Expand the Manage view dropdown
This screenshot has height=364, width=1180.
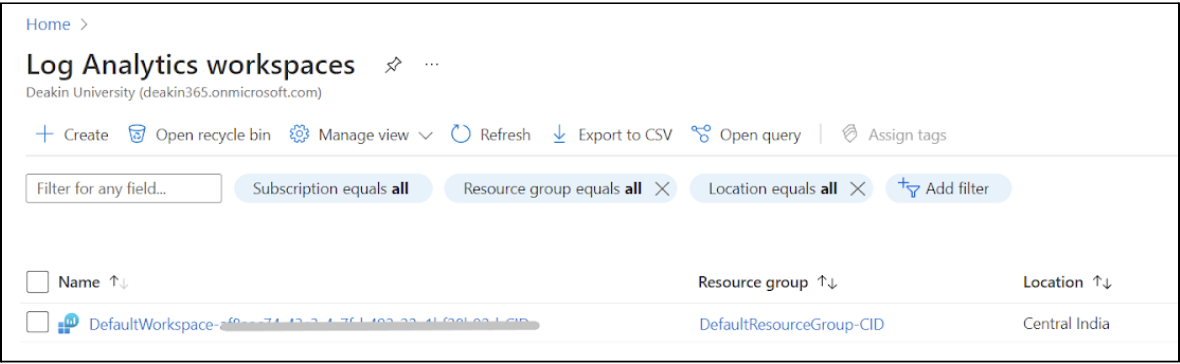pyautogui.click(x=361, y=135)
